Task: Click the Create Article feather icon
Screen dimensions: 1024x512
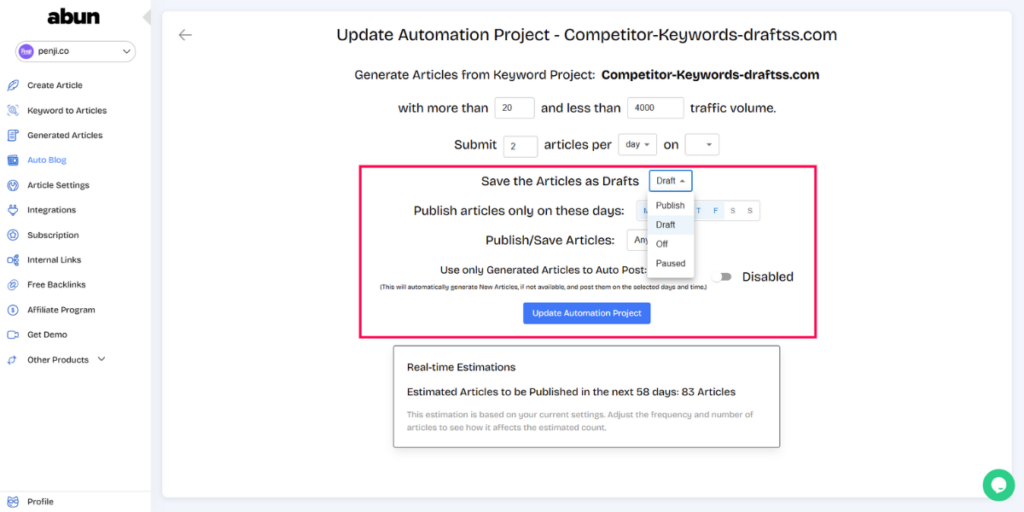Action: [12, 85]
